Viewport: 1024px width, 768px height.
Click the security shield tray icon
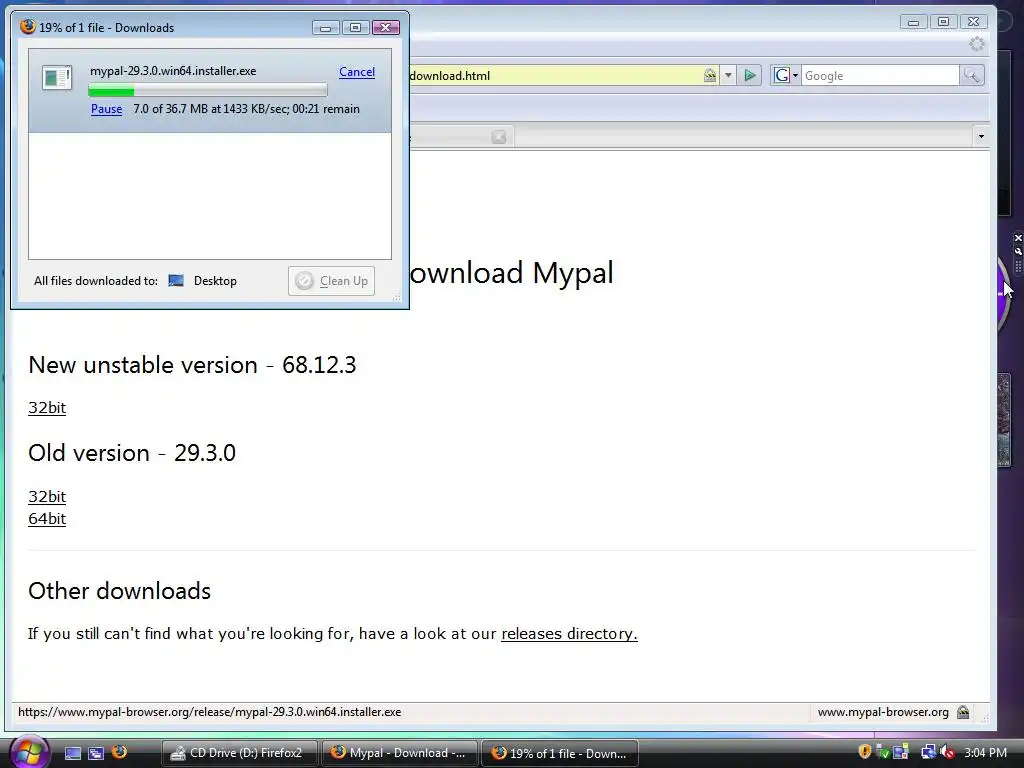pos(865,752)
